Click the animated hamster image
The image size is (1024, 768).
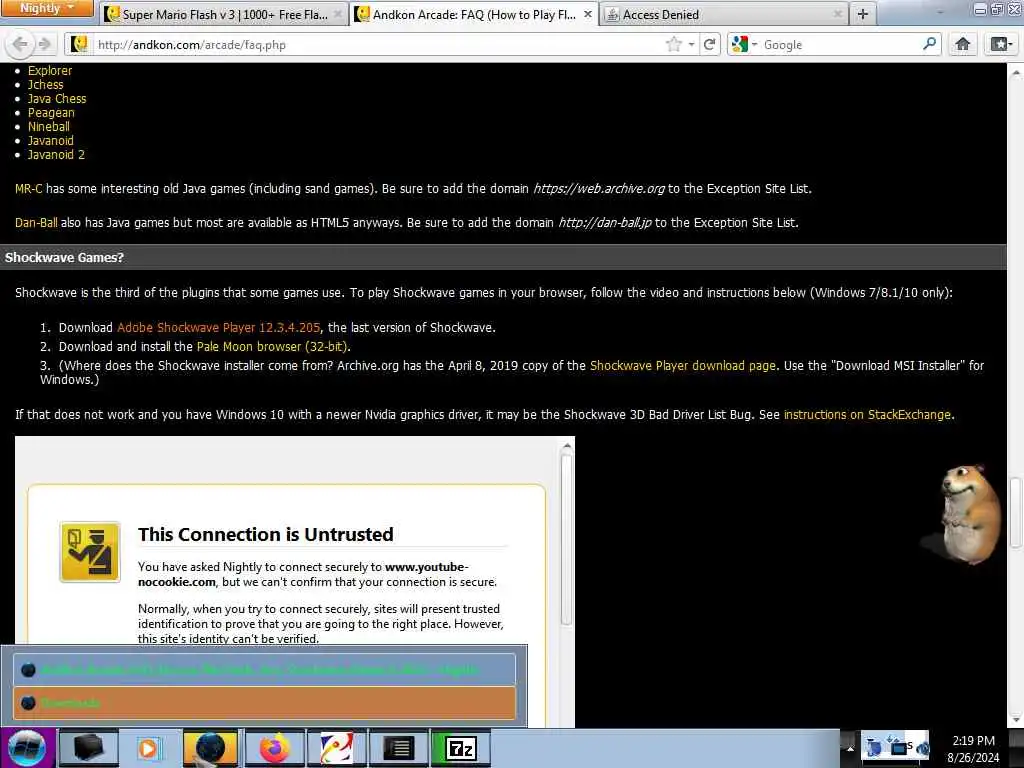coord(961,515)
